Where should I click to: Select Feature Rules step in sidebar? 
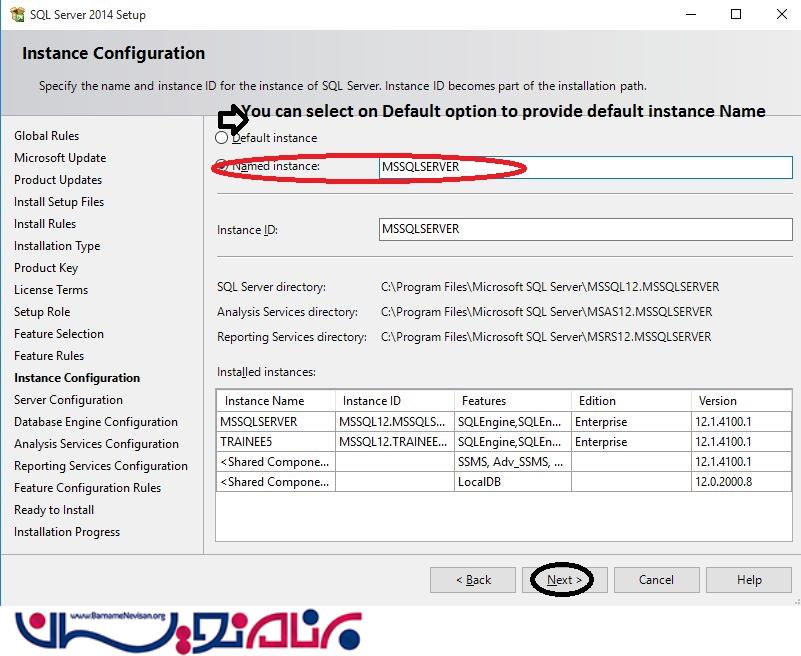pos(49,356)
